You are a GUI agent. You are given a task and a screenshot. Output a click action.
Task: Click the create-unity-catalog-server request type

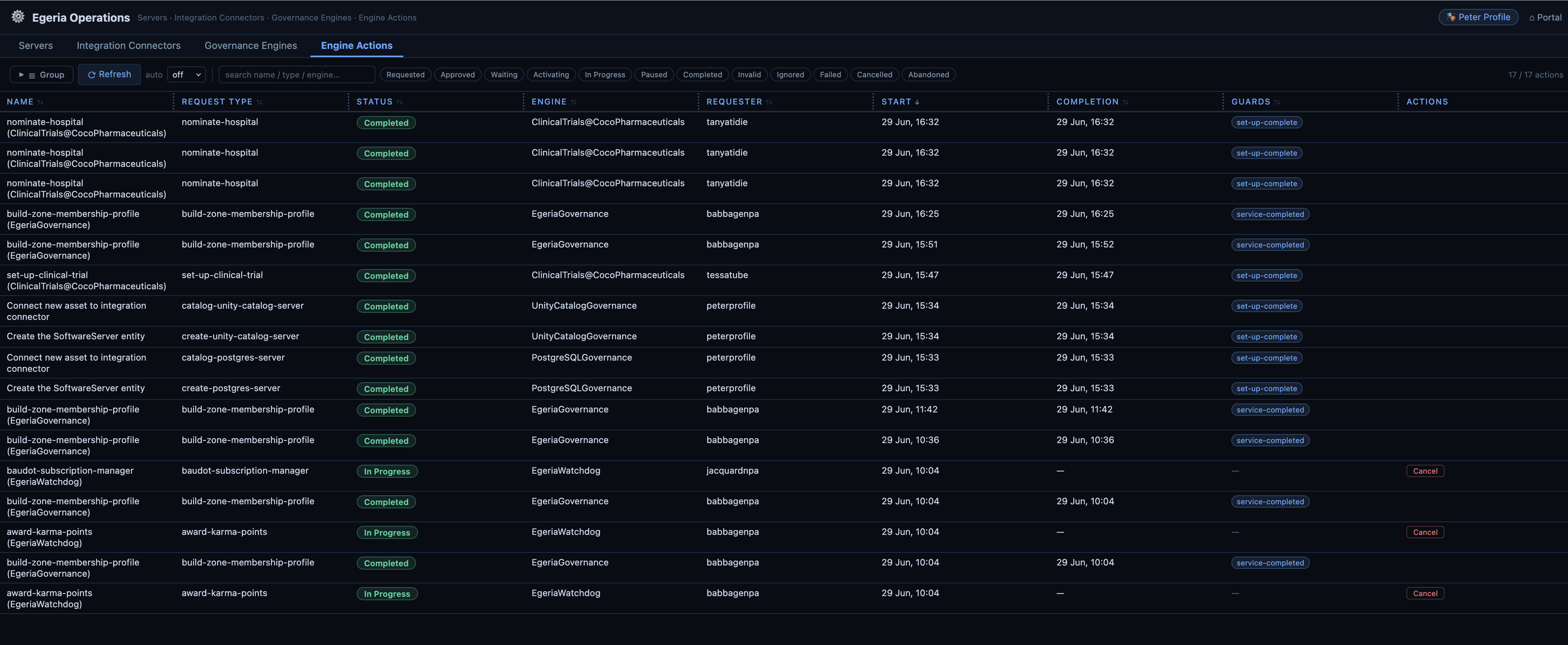pyautogui.click(x=240, y=336)
